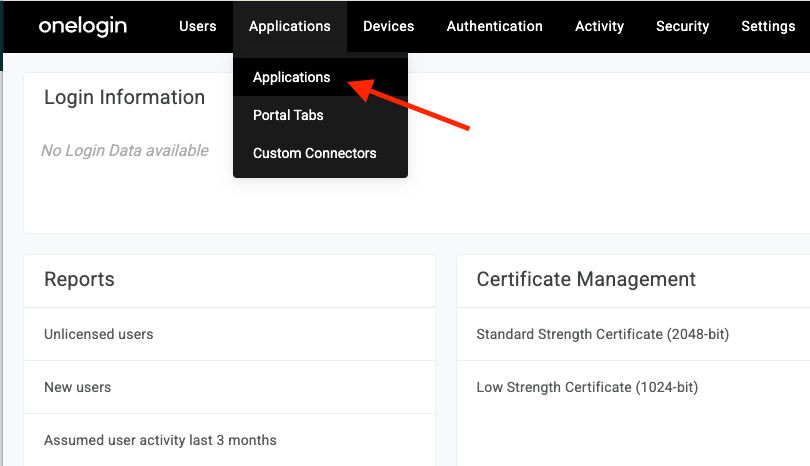Click the Login Information heading
This screenshot has height=466, width=810.
124,98
